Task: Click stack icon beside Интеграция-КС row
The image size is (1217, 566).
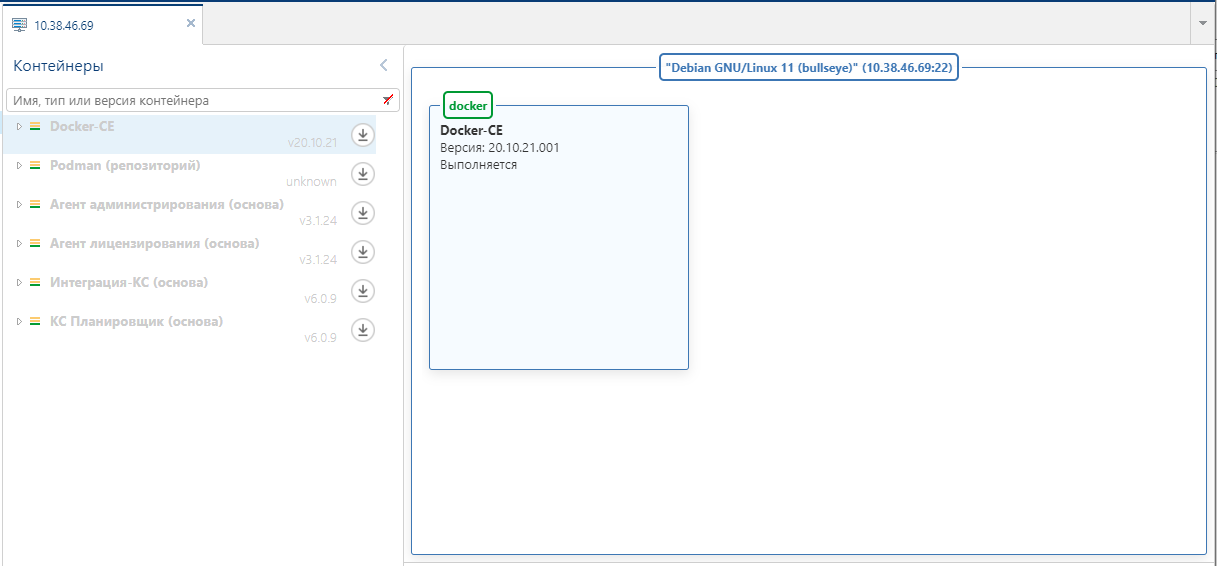Action: (34, 283)
